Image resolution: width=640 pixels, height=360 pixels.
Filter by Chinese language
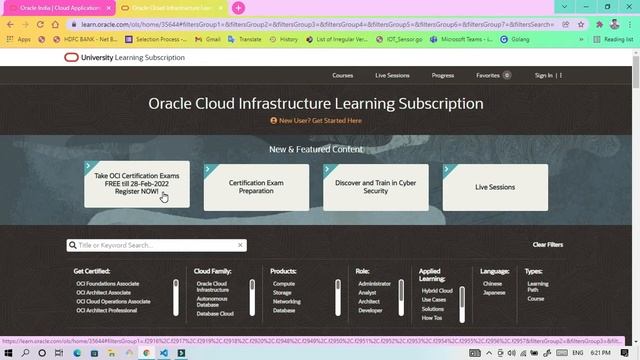click(492, 284)
